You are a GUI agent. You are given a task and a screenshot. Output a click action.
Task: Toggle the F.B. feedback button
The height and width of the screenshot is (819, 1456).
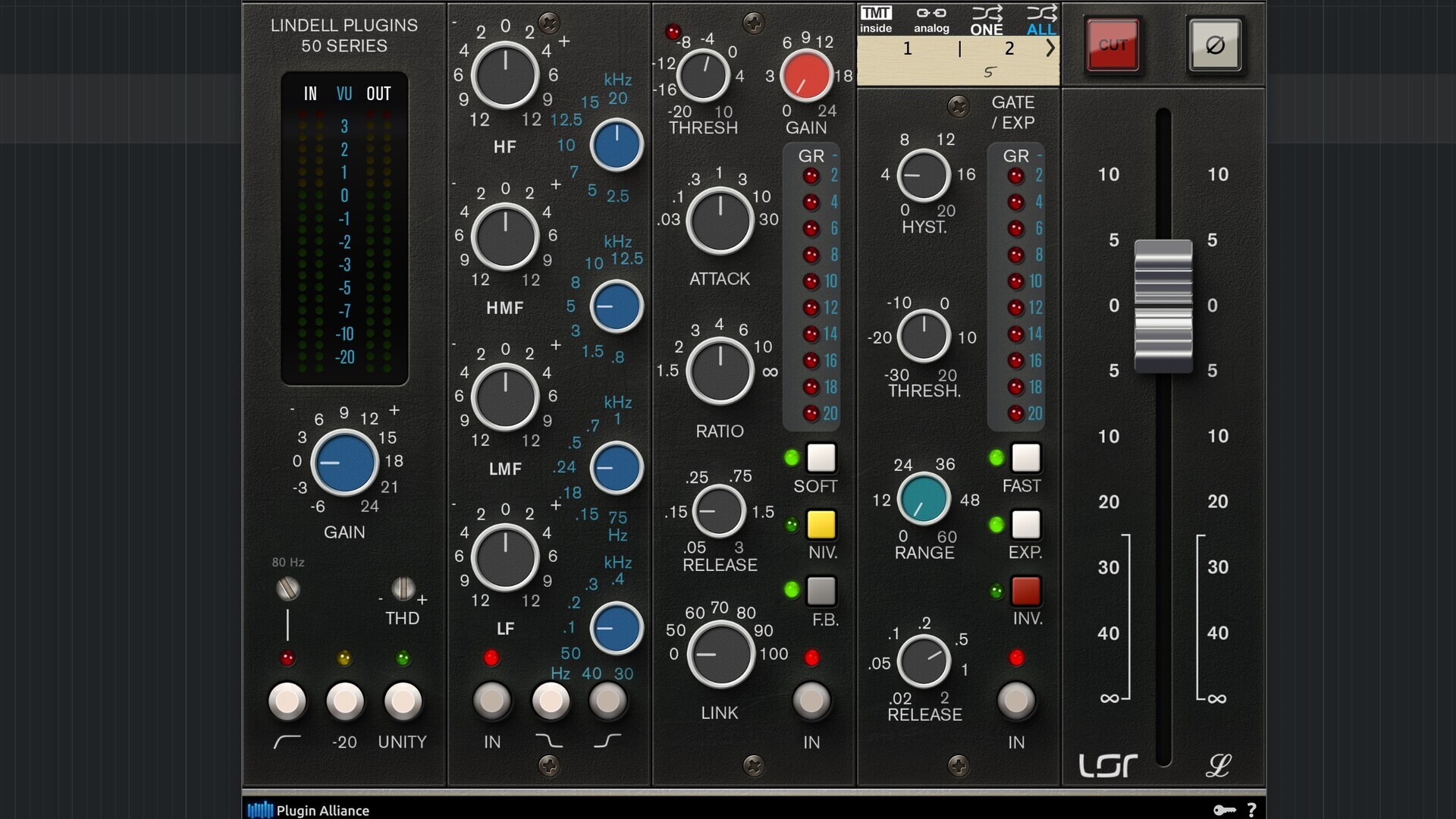(x=821, y=591)
